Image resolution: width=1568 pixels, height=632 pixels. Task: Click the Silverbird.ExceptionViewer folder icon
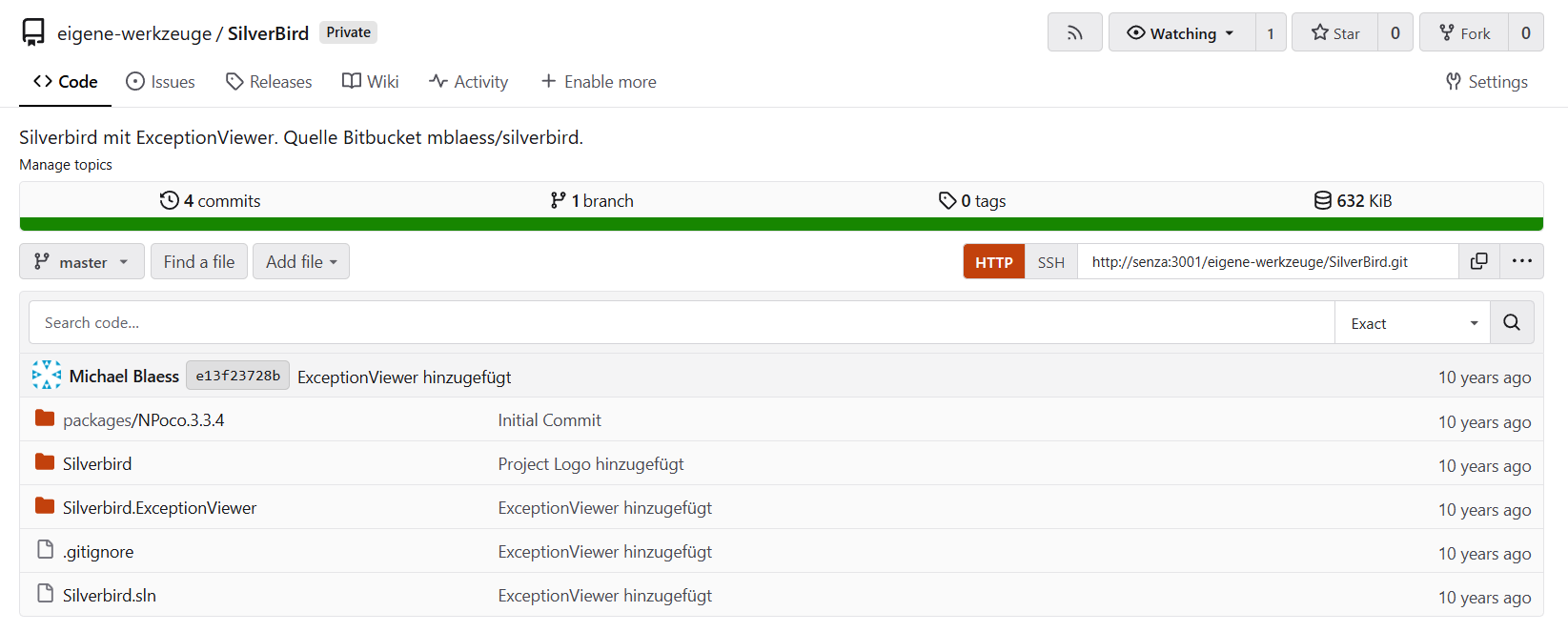[x=45, y=505]
